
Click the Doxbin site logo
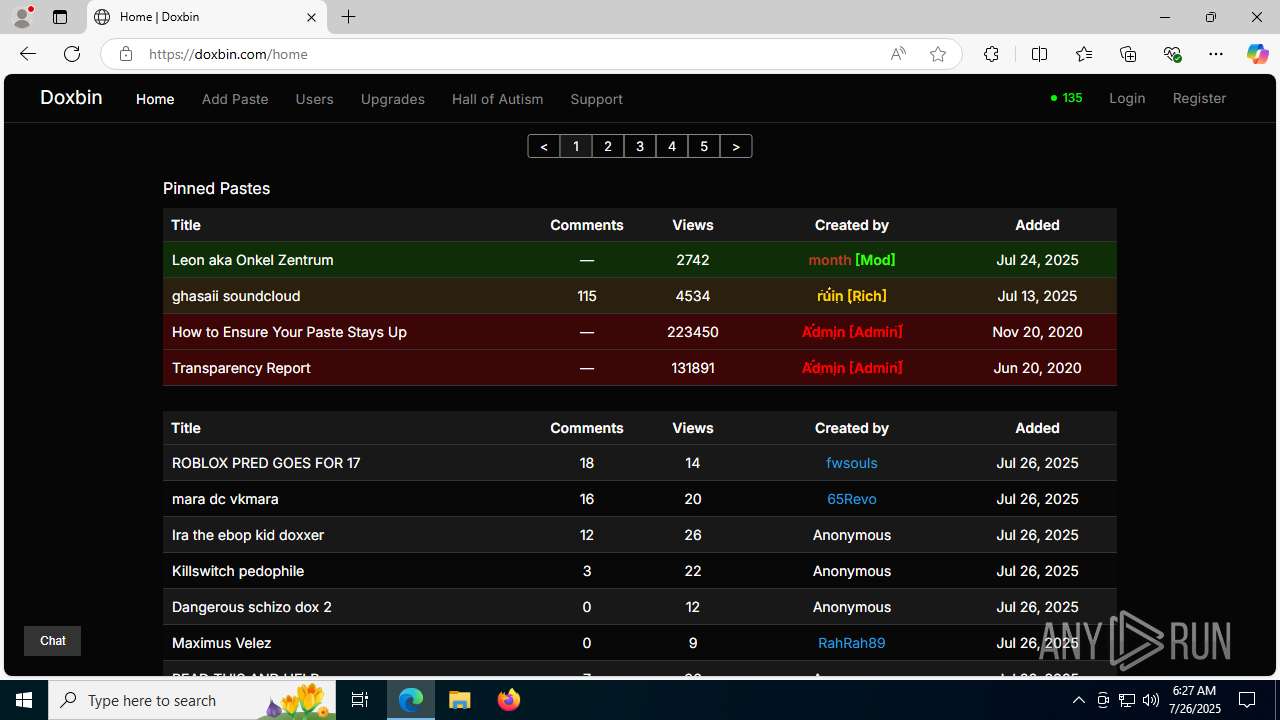pyautogui.click(x=71, y=97)
